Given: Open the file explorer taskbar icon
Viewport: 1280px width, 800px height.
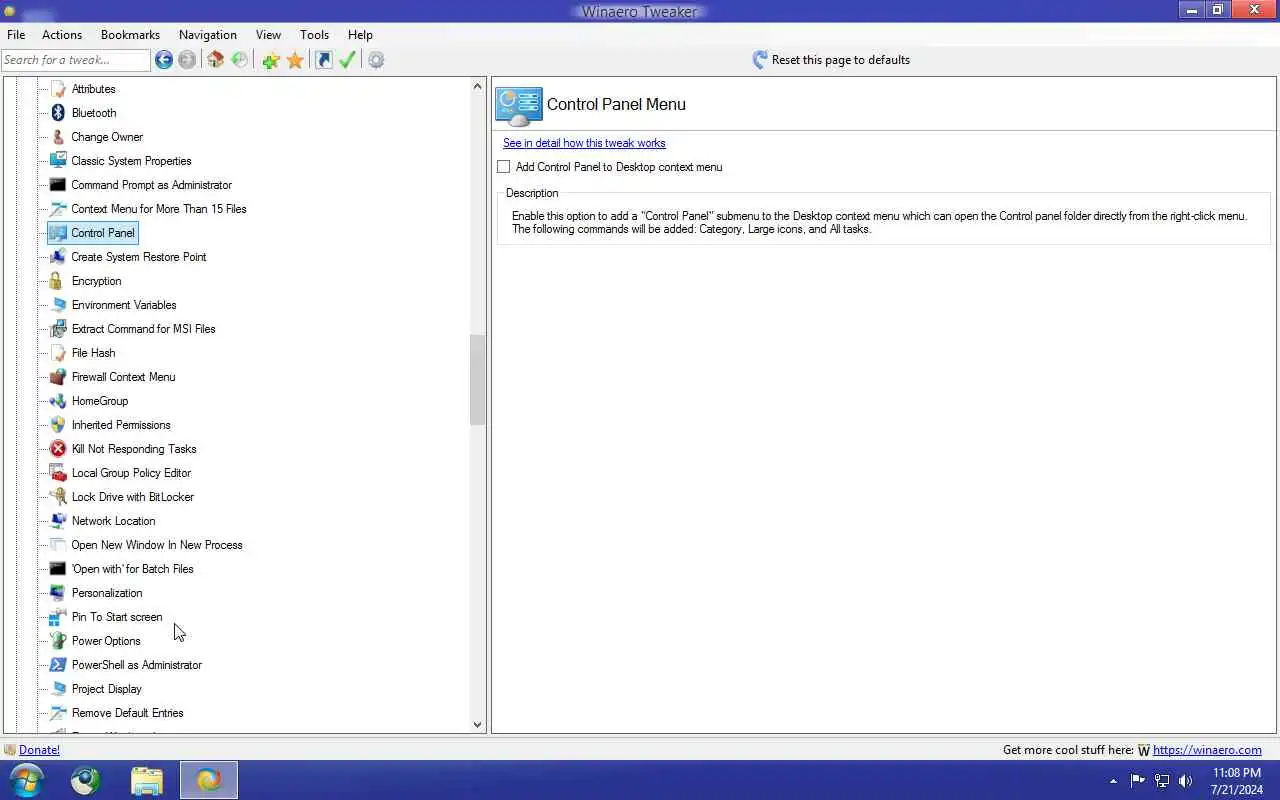Looking at the screenshot, I should pos(147,780).
